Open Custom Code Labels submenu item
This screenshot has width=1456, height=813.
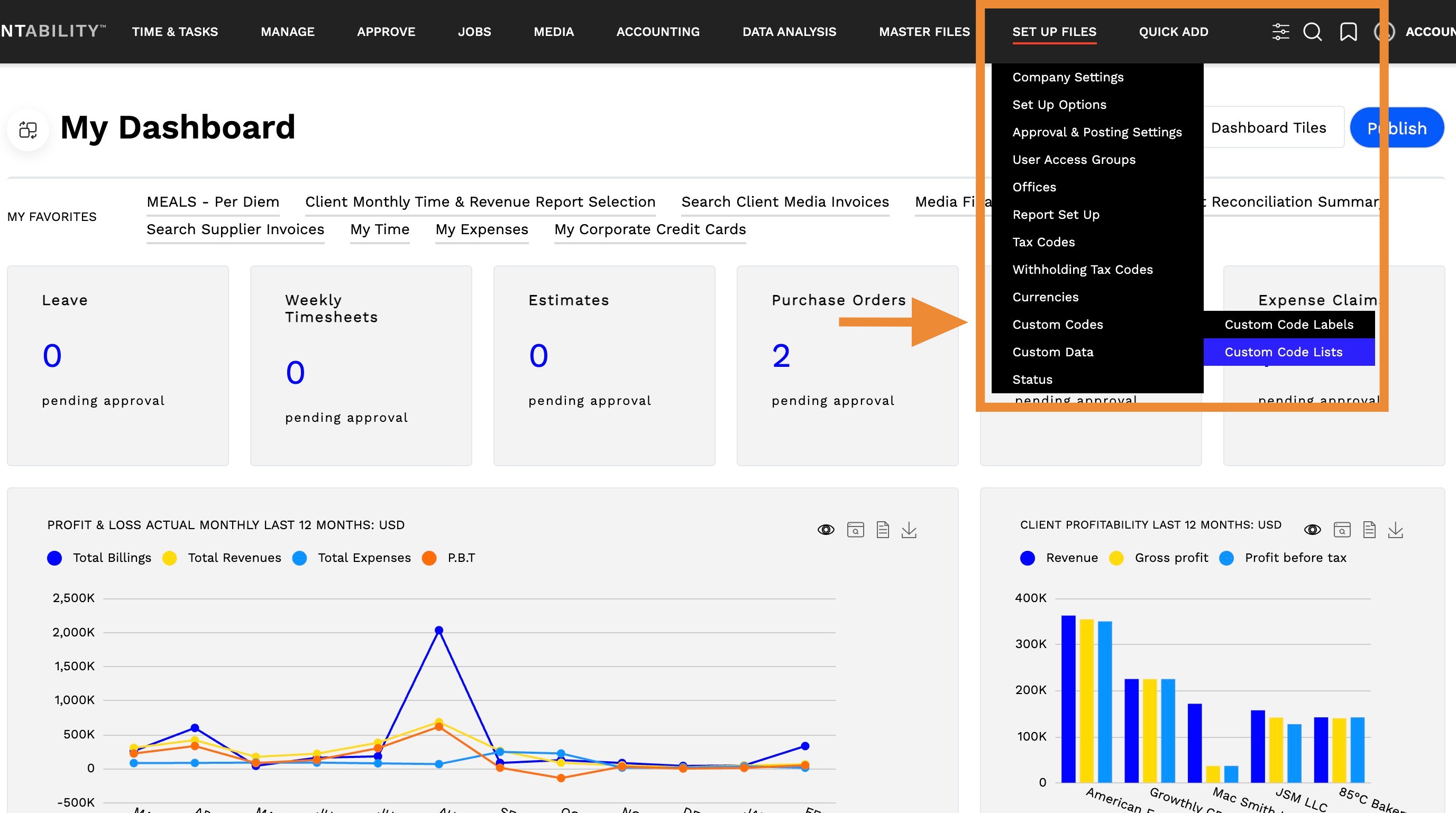1289,324
